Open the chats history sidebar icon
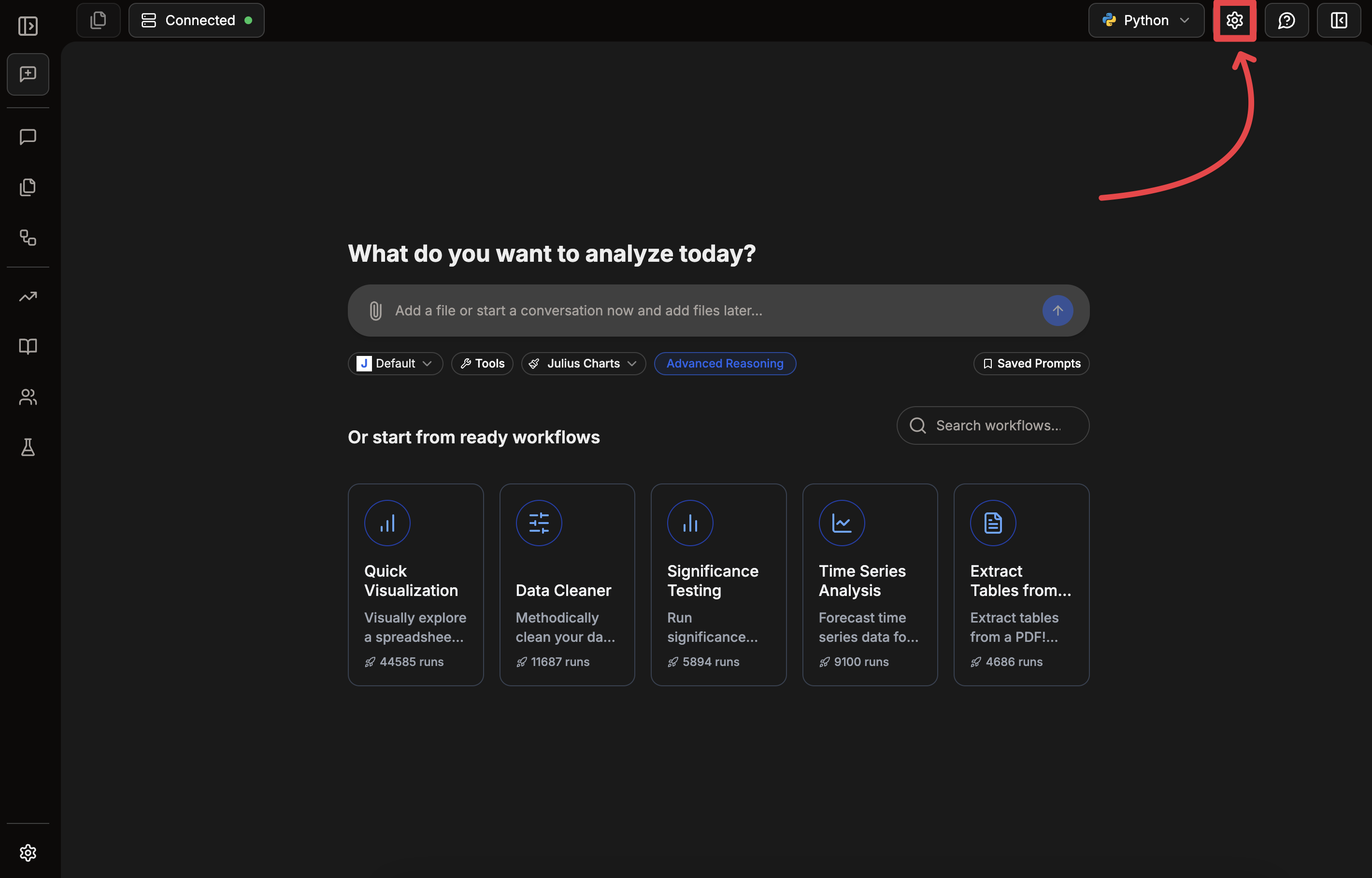Image resolution: width=1372 pixels, height=878 pixels. 28,137
